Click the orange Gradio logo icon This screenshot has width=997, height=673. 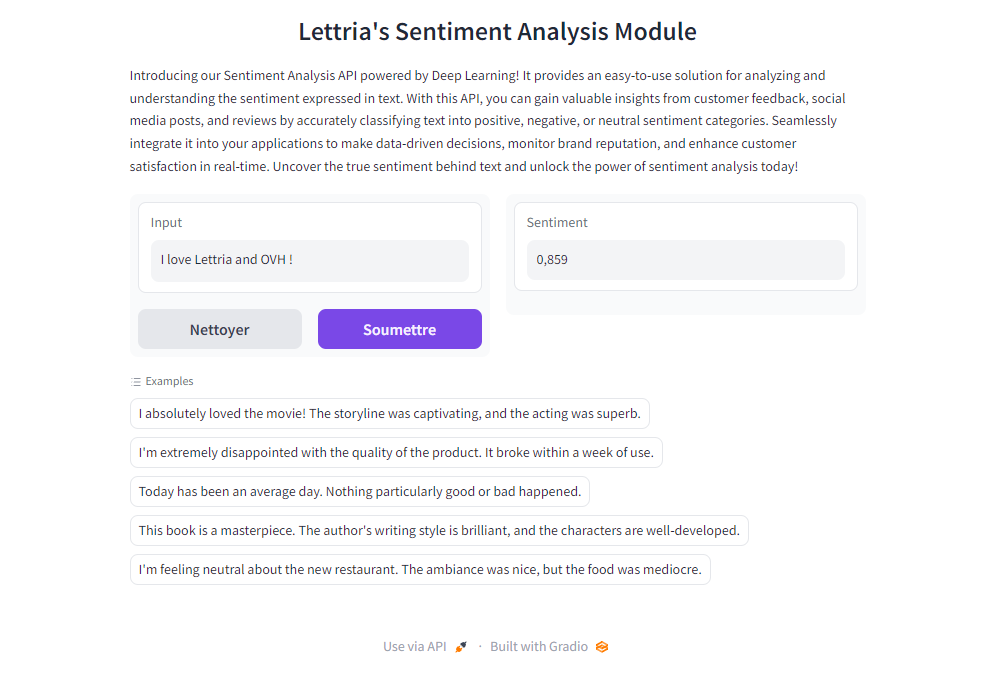tap(601, 646)
